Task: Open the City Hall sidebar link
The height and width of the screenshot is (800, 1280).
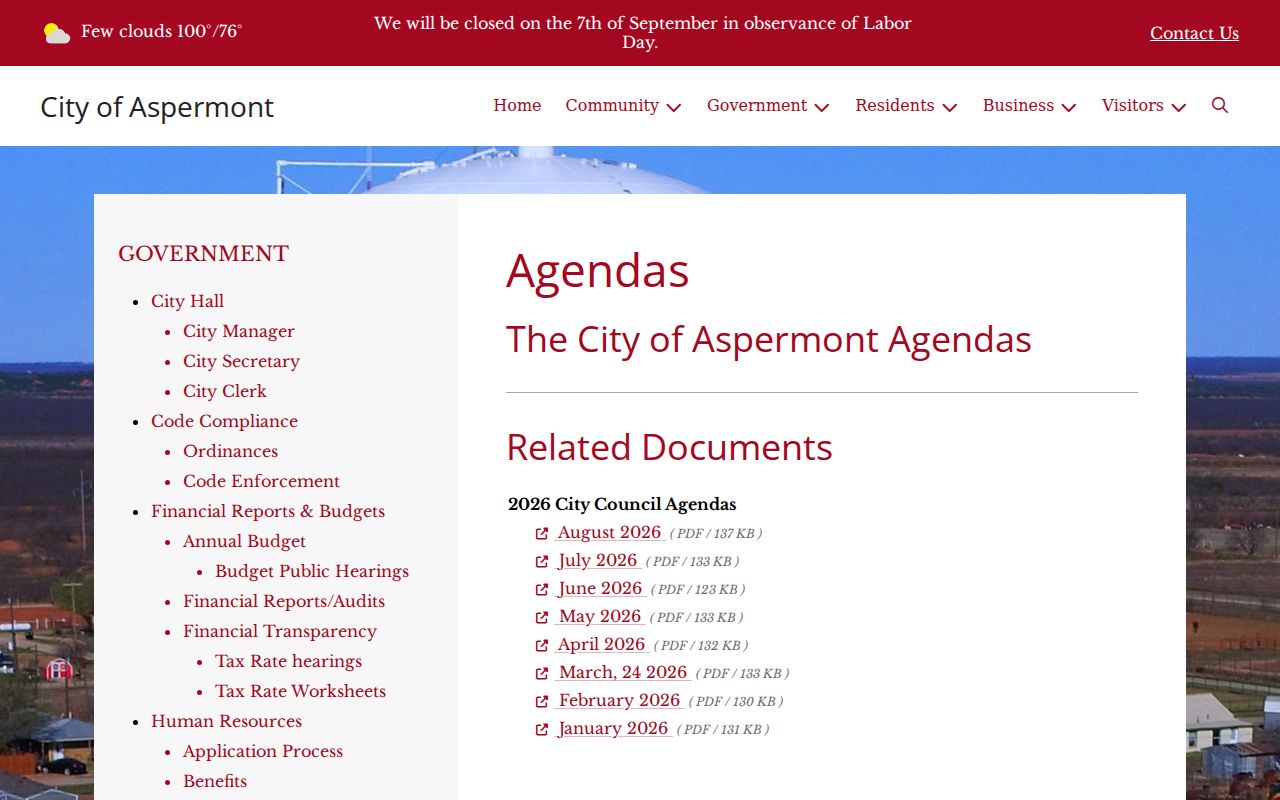Action: (x=187, y=301)
